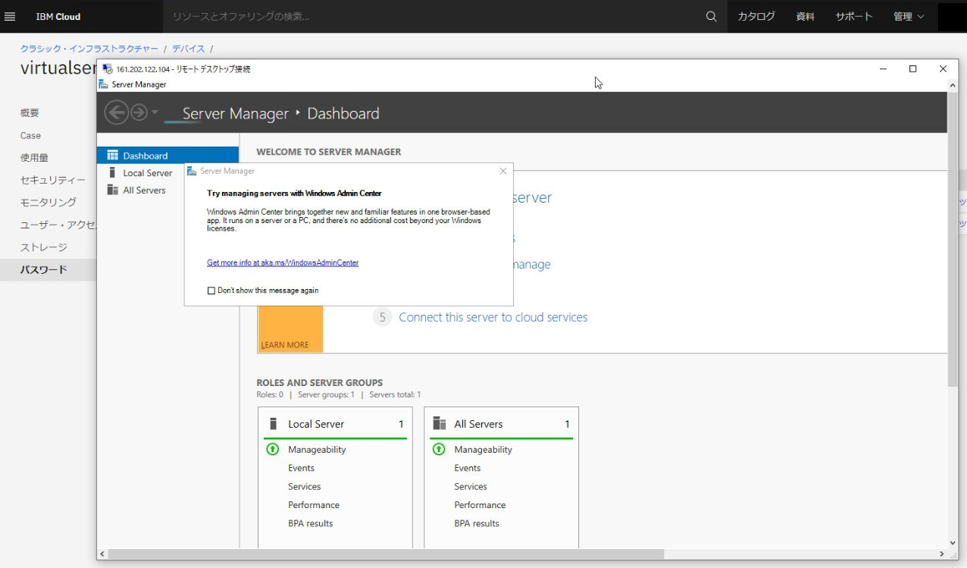Click Connect this server to cloud services
The image size is (967, 568).
point(492,317)
